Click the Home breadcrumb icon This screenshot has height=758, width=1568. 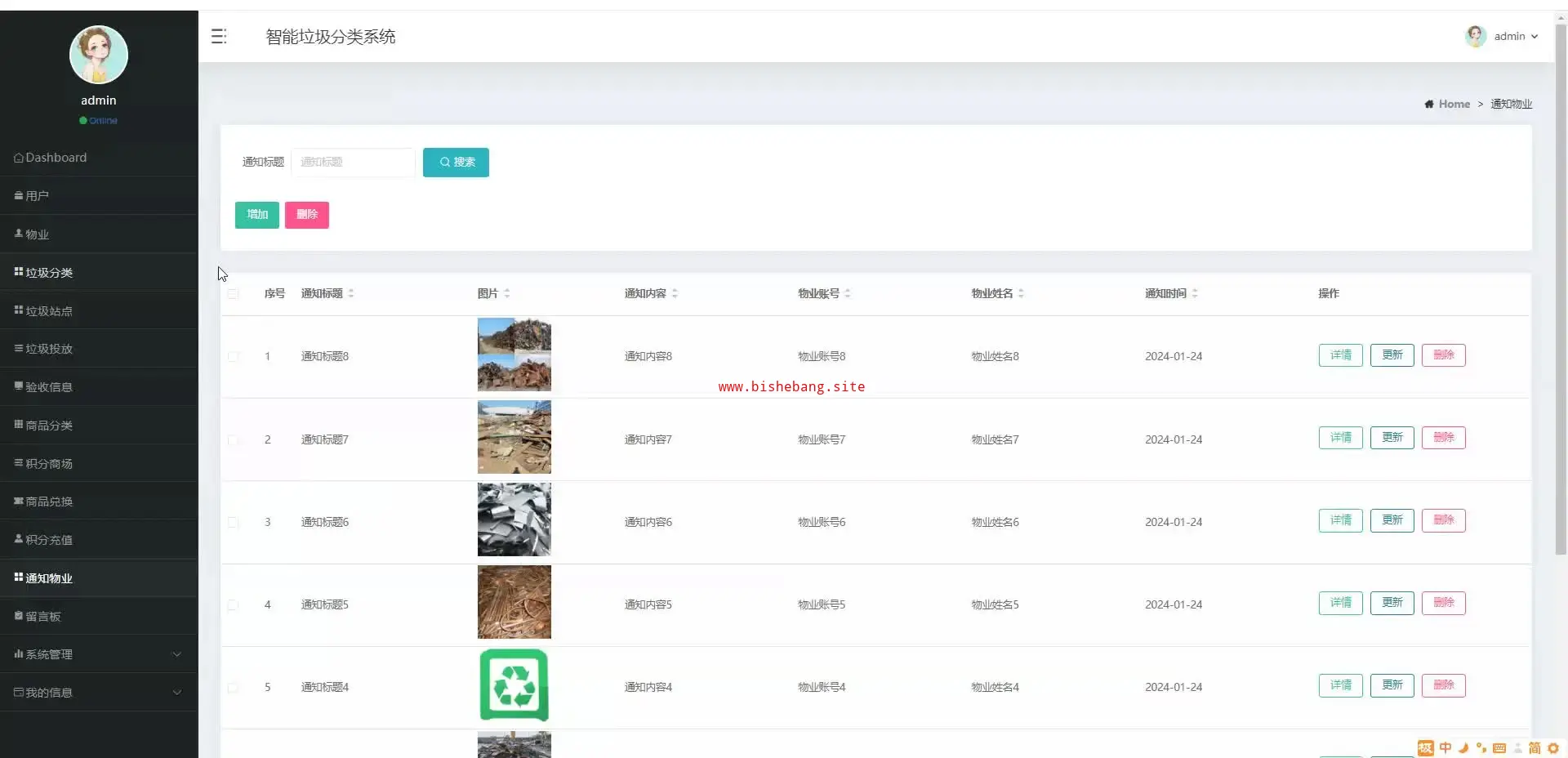point(1429,104)
